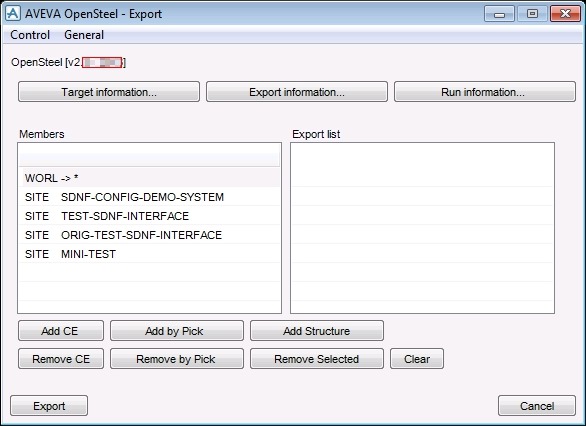Open Run information dialog
Image resolution: width=586 pixels, height=426 pixels.
485,92
